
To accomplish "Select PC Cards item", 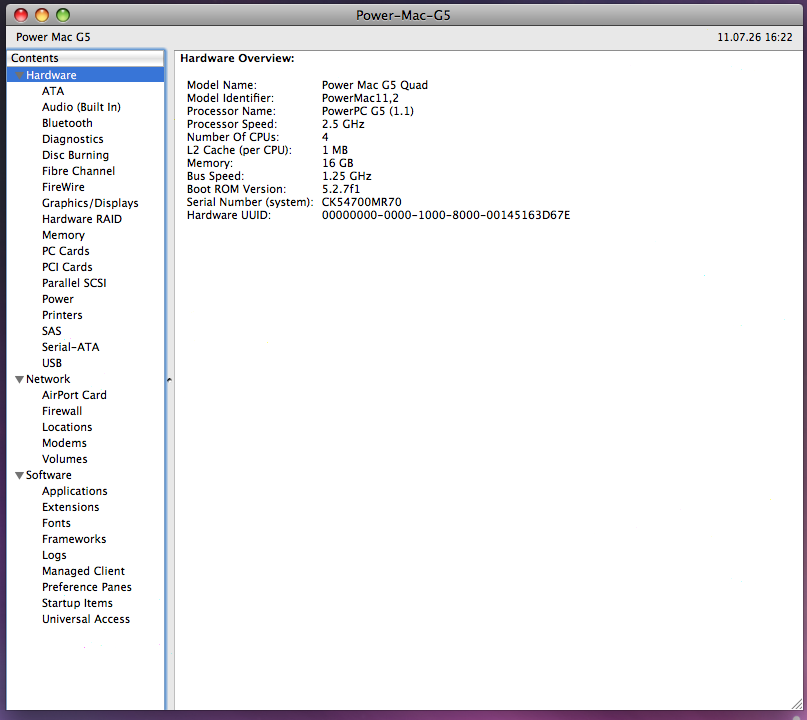I will [65, 251].
